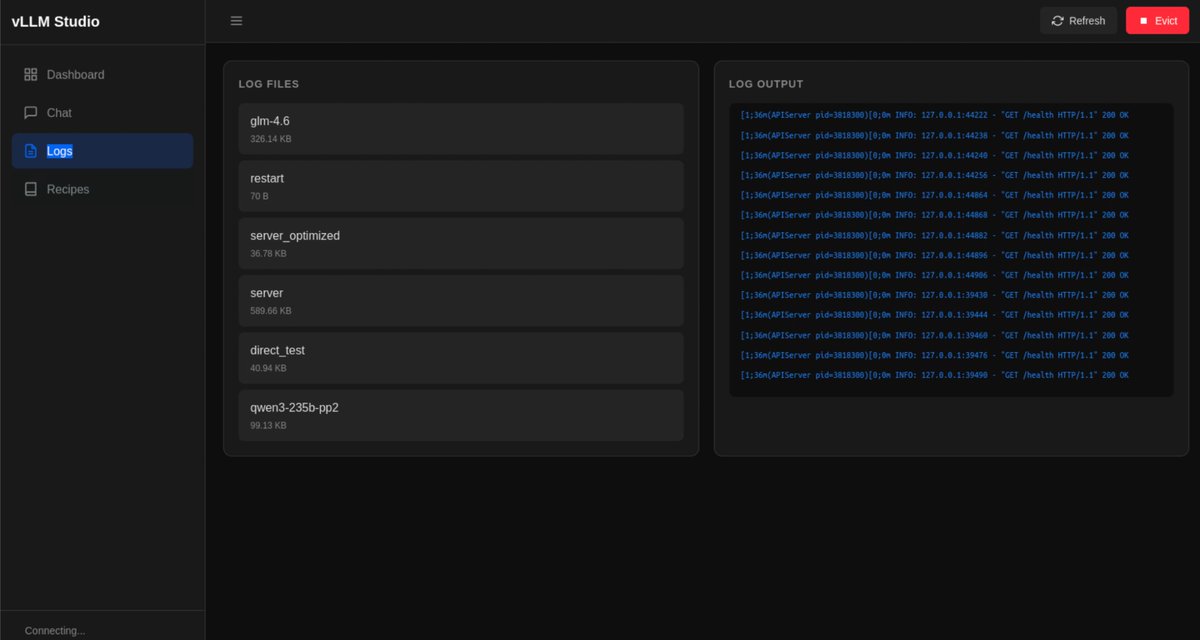Click the Evict button

(1157, 20)
